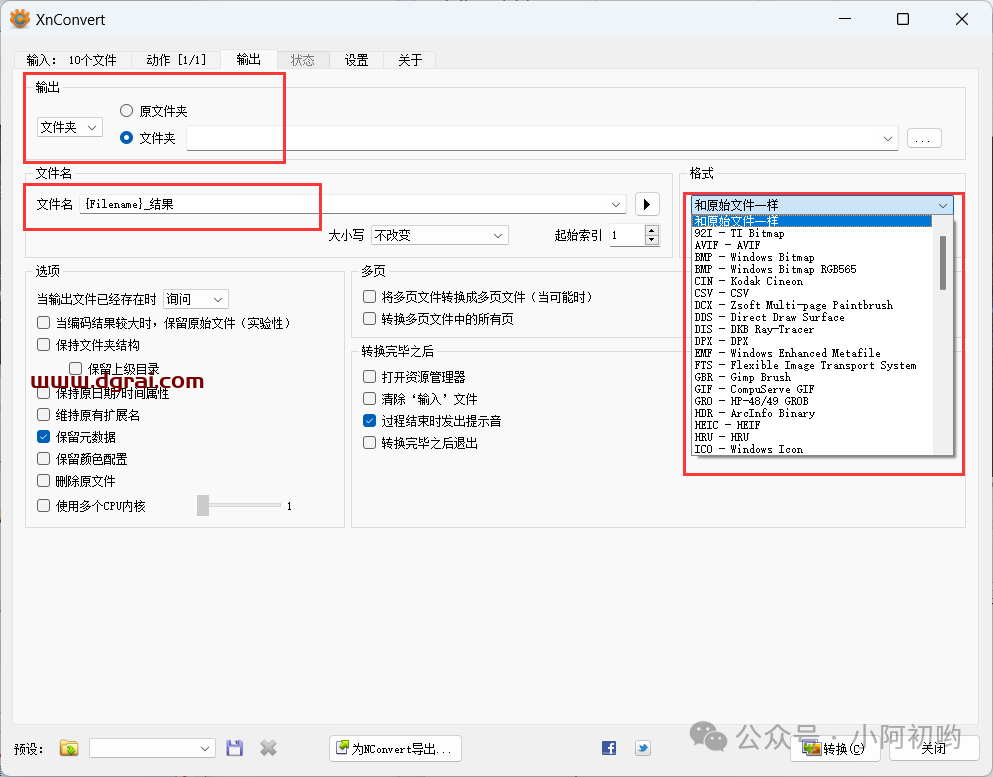Toggle 保留上级目录 checkbox

point(75,369)
